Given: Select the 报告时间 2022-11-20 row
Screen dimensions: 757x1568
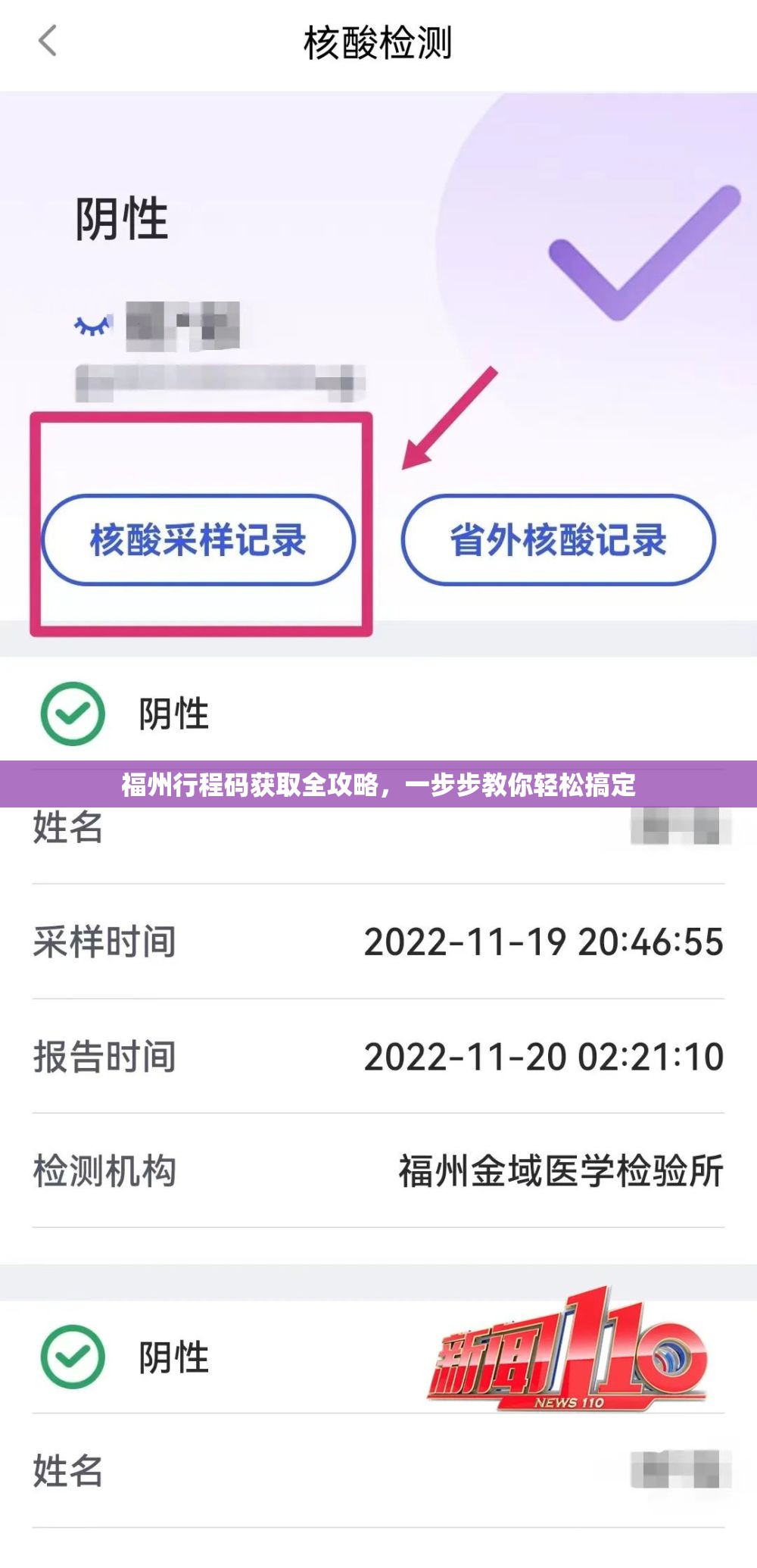Looking at the screenshot, I should (x=378, y=1057).
